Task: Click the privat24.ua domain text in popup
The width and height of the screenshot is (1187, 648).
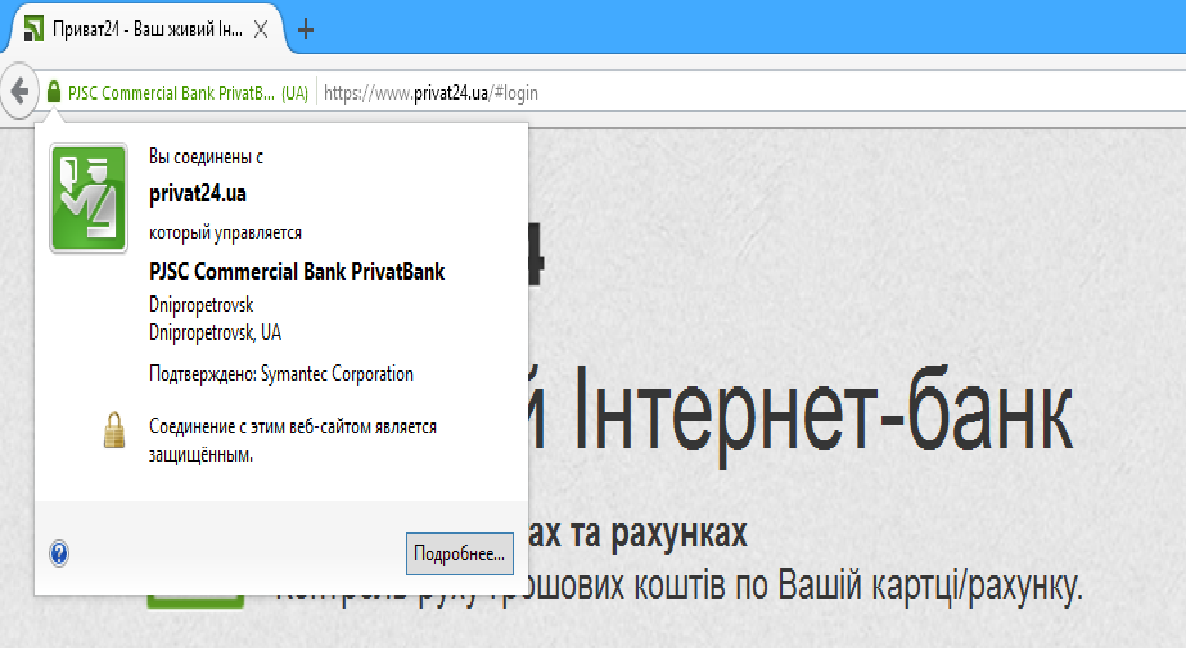Action: [x=198, y=194]
